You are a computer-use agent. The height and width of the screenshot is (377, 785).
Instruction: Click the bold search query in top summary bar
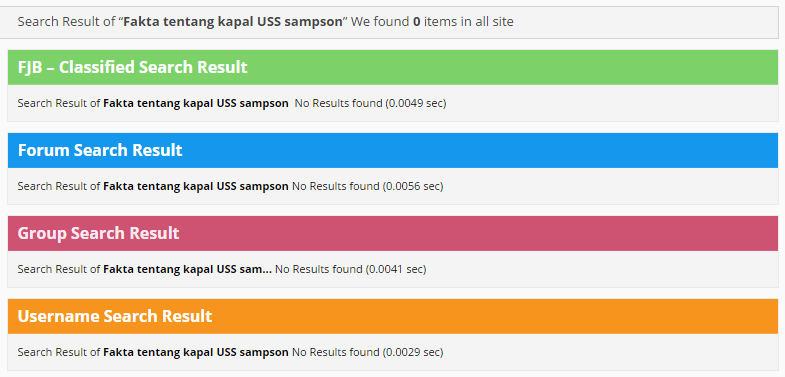click(233, 22)
